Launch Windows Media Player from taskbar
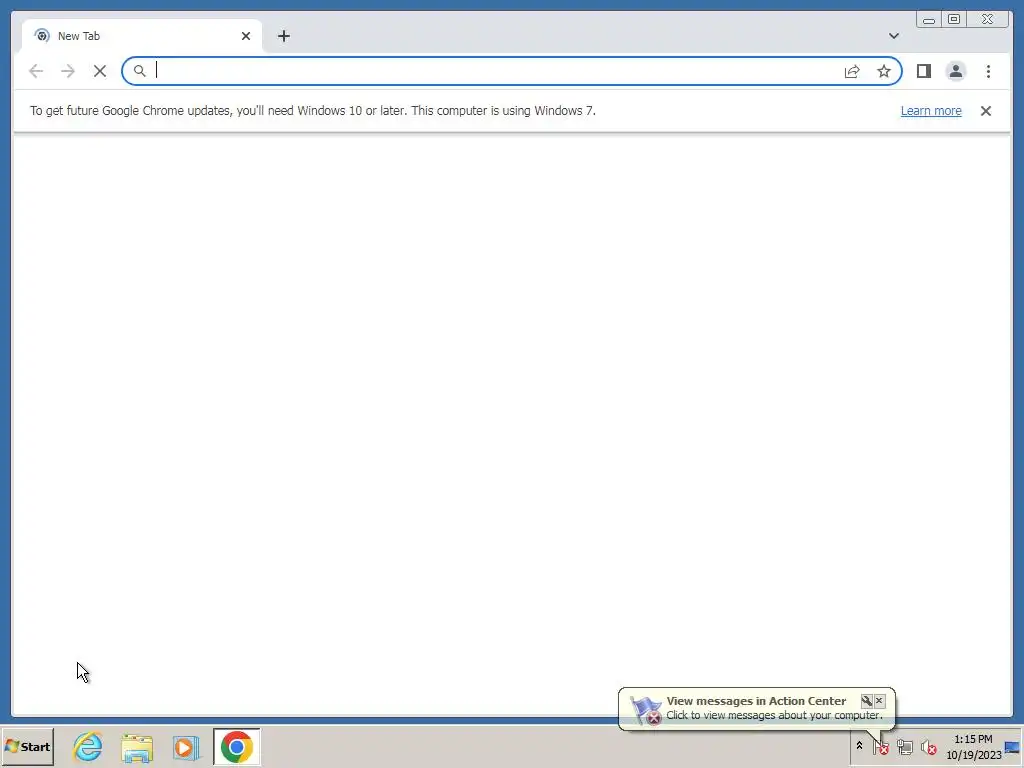Screen dimensions: 1024x768 [x=185, y=746]
